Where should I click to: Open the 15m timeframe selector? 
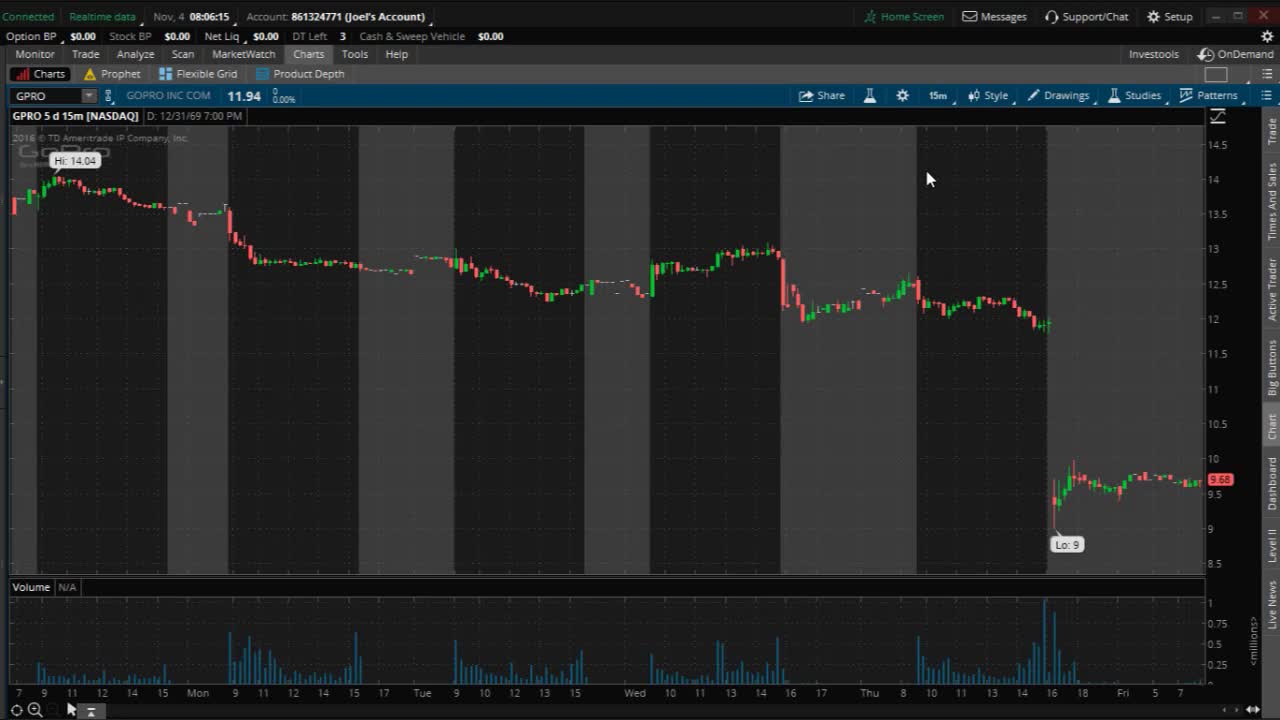pos(938,96)
